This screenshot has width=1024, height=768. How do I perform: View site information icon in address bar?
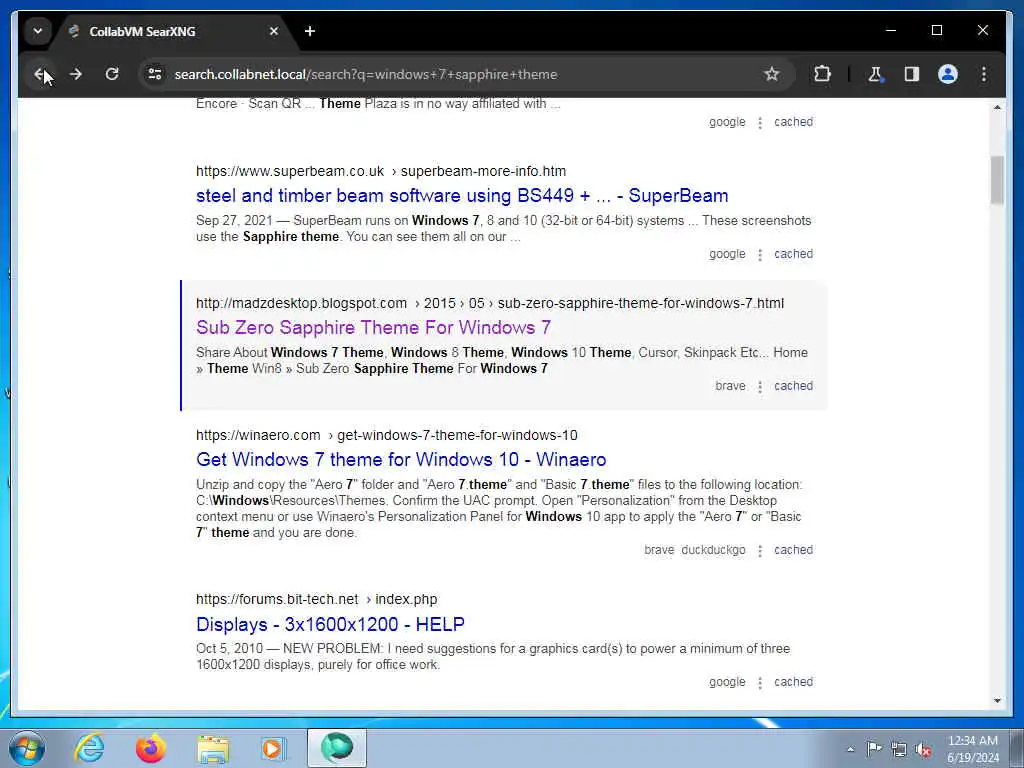click(x=155, y=74)
